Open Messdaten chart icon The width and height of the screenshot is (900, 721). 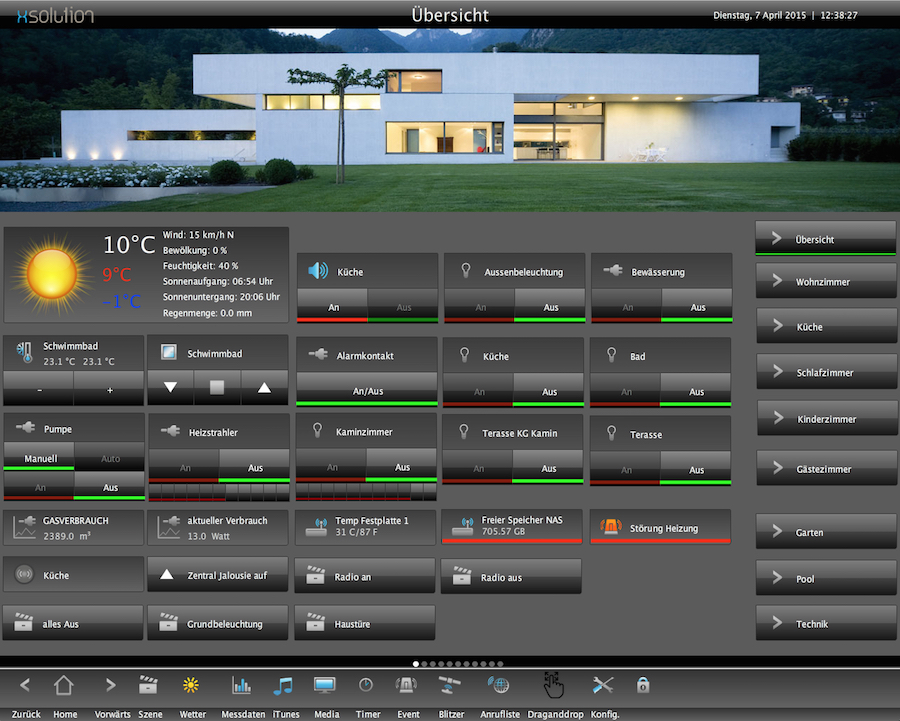[x=241, y=686]
